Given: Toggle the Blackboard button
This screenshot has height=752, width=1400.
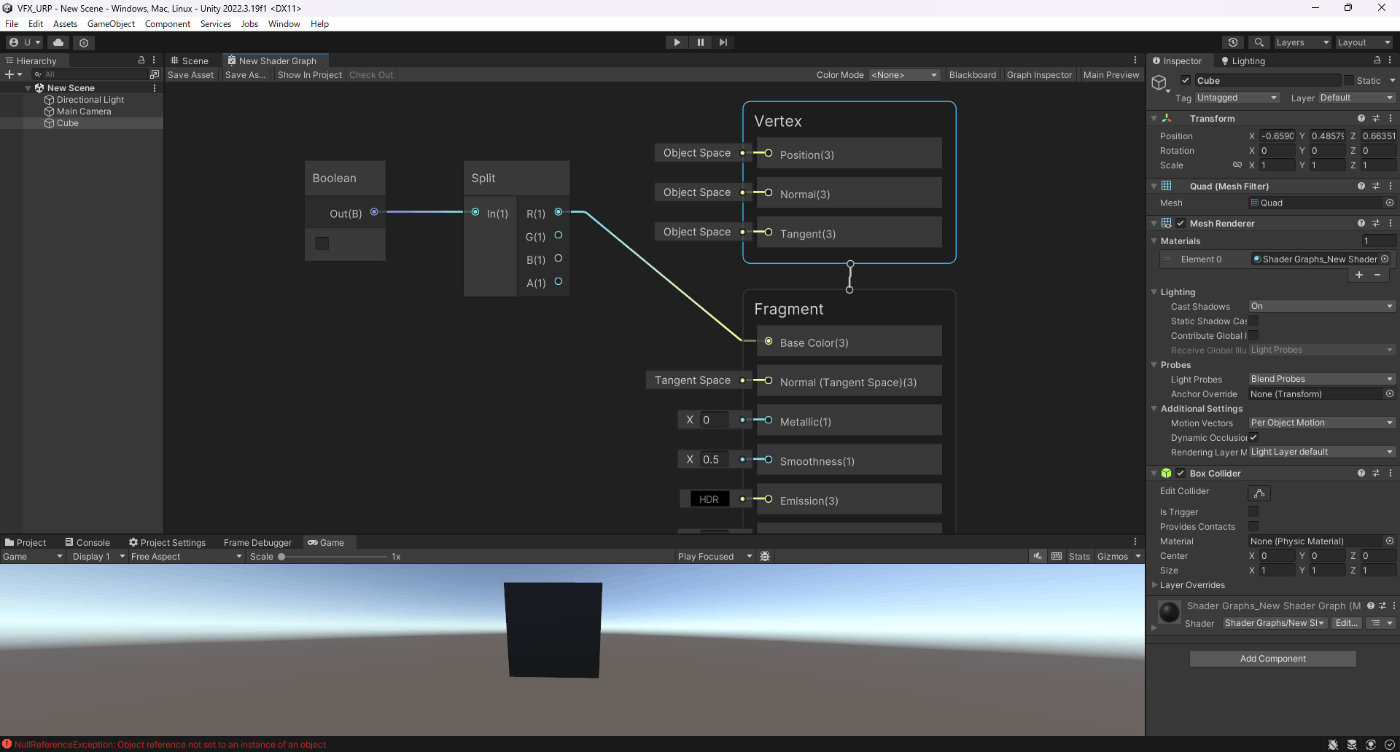Looking at the screenshot, I should coord(973,75).
